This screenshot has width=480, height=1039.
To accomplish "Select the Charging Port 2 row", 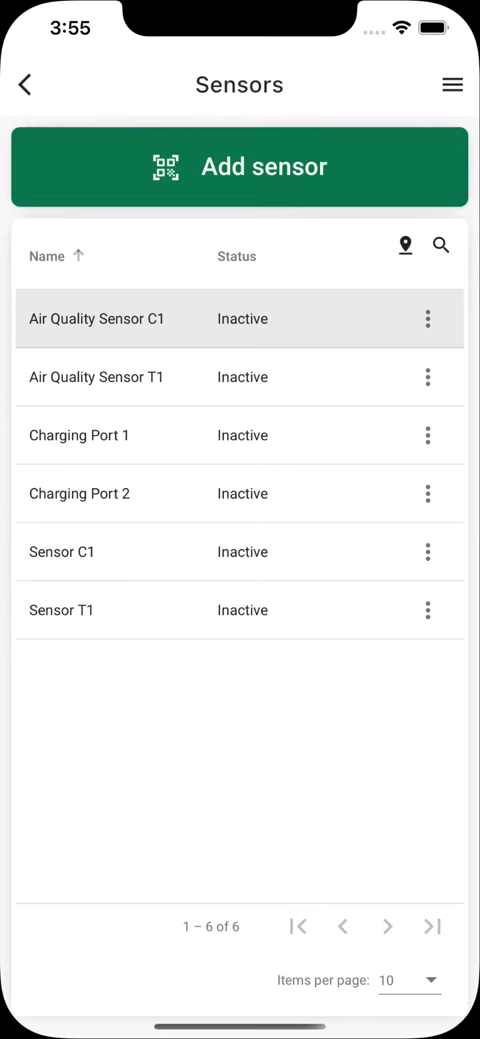I will pyautogui.click(x=240, y=494).
